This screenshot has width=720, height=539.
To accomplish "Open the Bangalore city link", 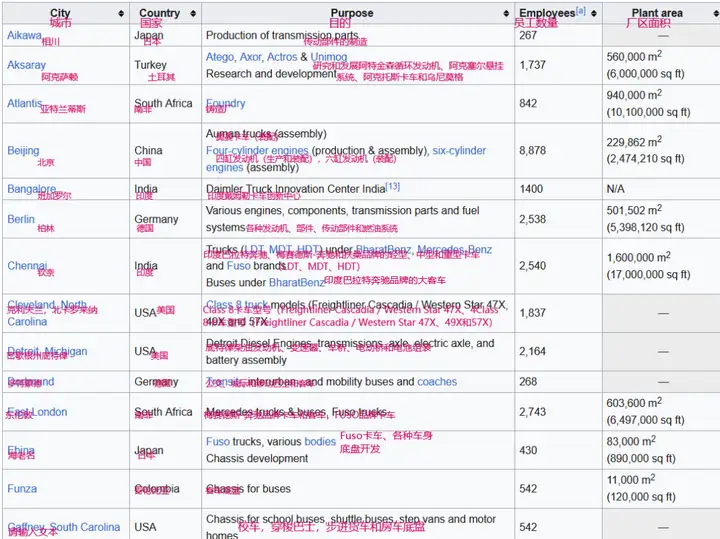I will point(32,189).
